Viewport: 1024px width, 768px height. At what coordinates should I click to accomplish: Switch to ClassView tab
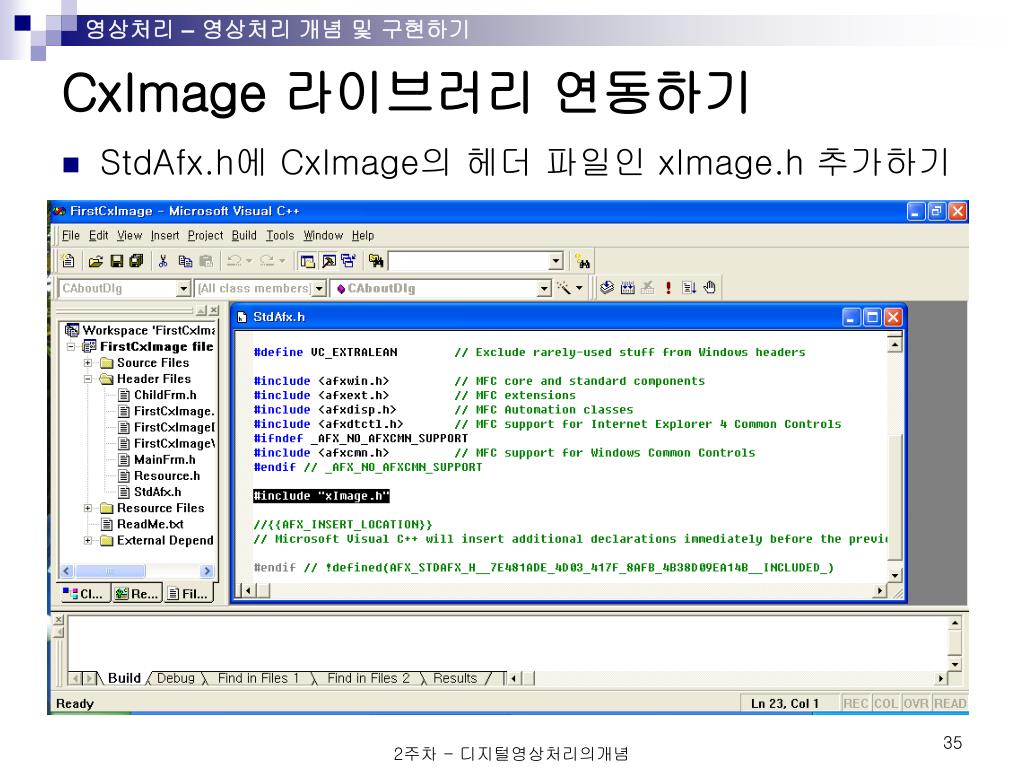84,594
